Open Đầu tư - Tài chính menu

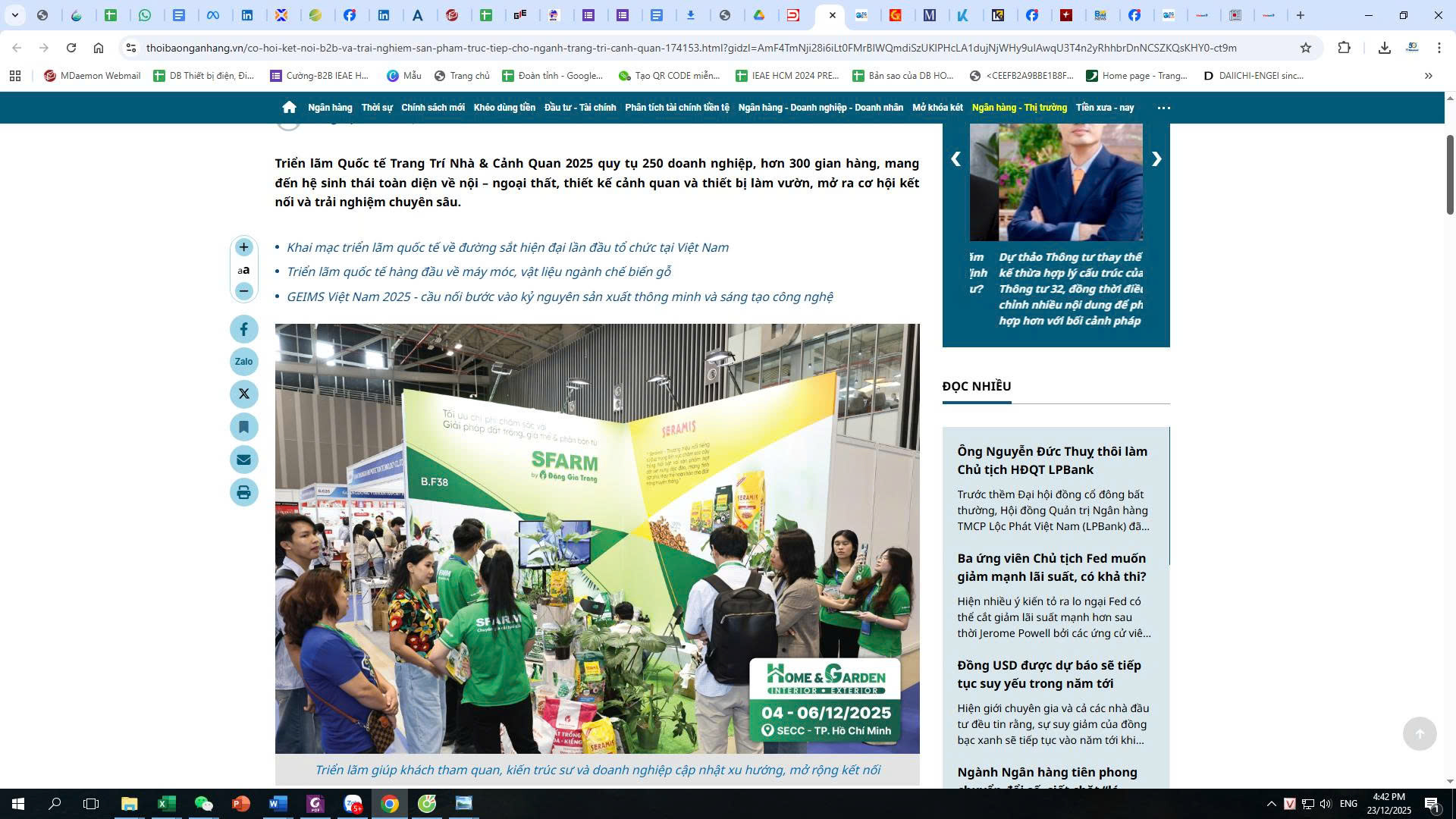[x=579, y=108]
